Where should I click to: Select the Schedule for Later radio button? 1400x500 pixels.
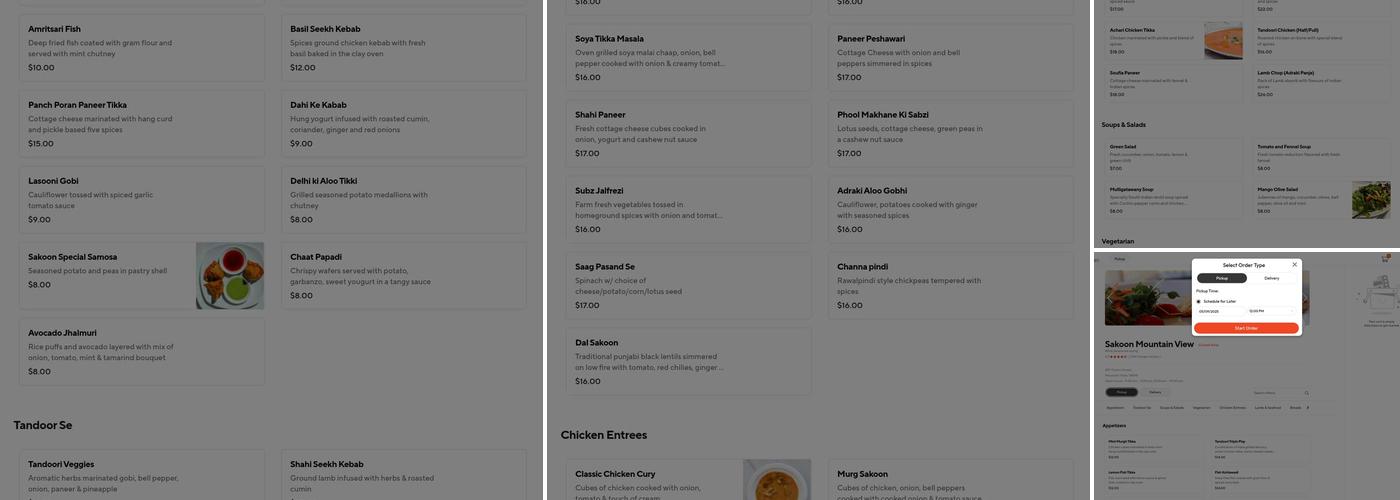point(1198,301)
